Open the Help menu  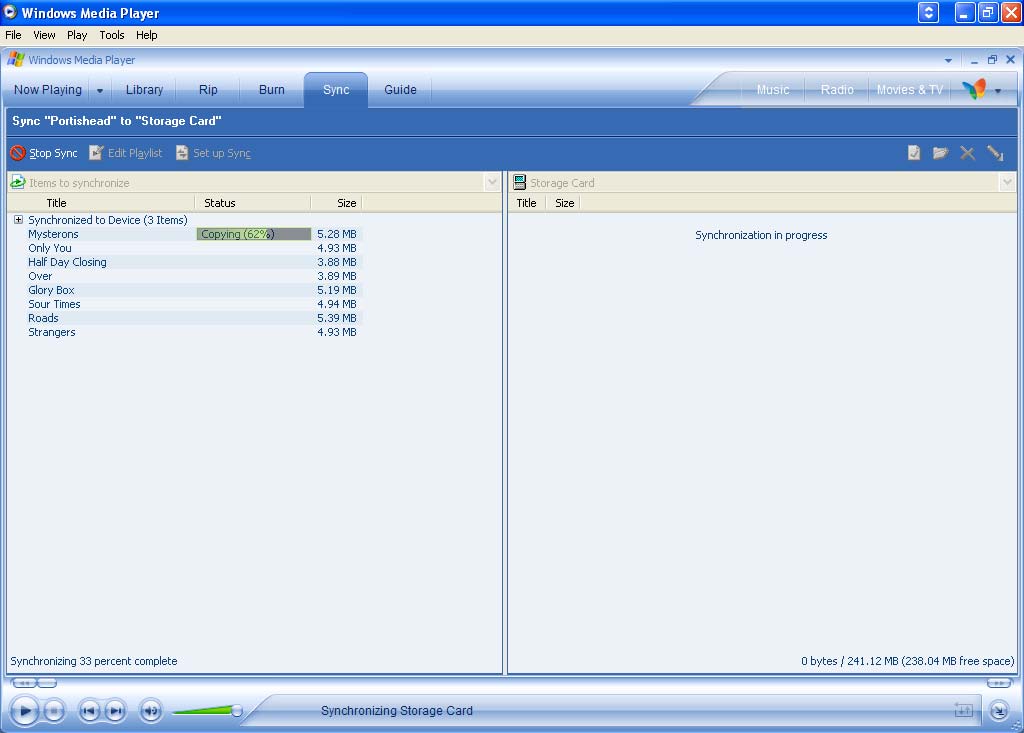pyautogui.click(x=146, y=35)
